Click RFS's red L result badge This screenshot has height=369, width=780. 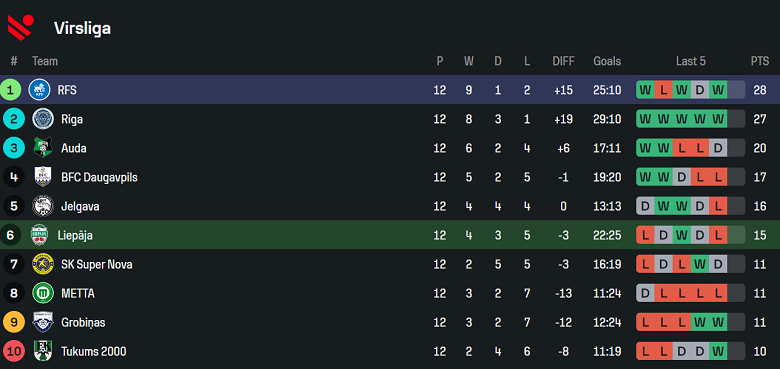(x=663, y=90)
